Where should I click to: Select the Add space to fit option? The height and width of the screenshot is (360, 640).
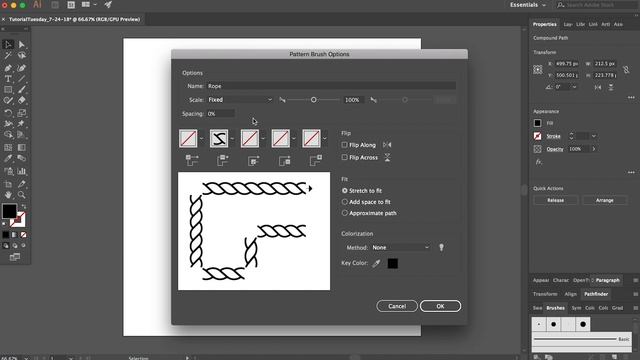click(x=345, y=202)
